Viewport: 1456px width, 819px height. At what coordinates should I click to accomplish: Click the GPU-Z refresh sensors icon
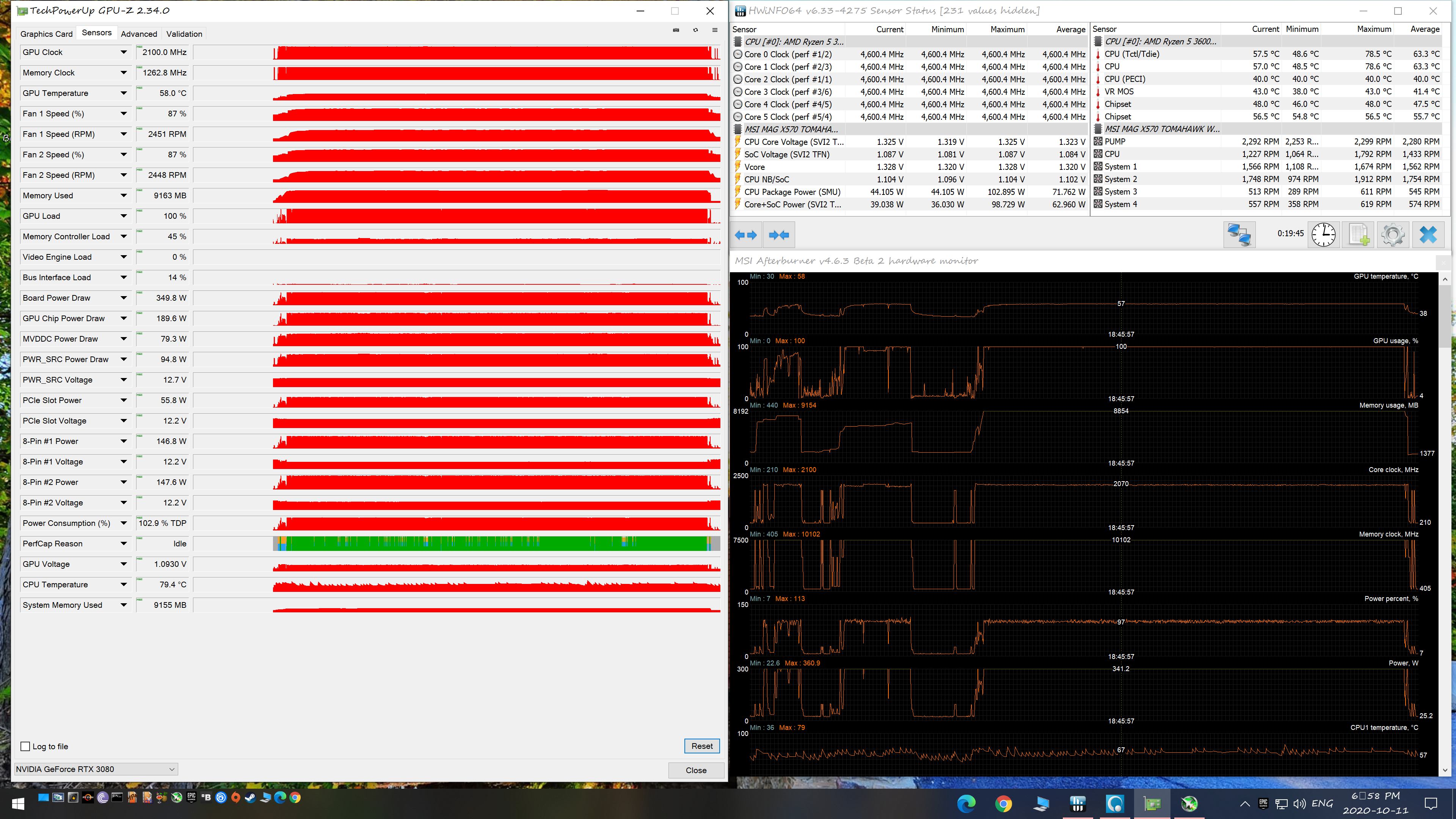point(695,30)
